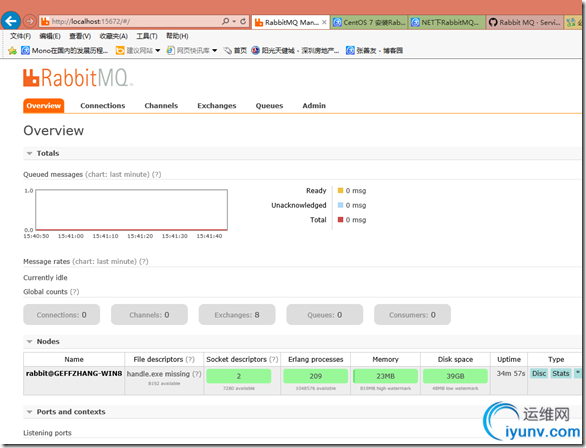Click help (?) next to File descriptors

pos(190,359)
